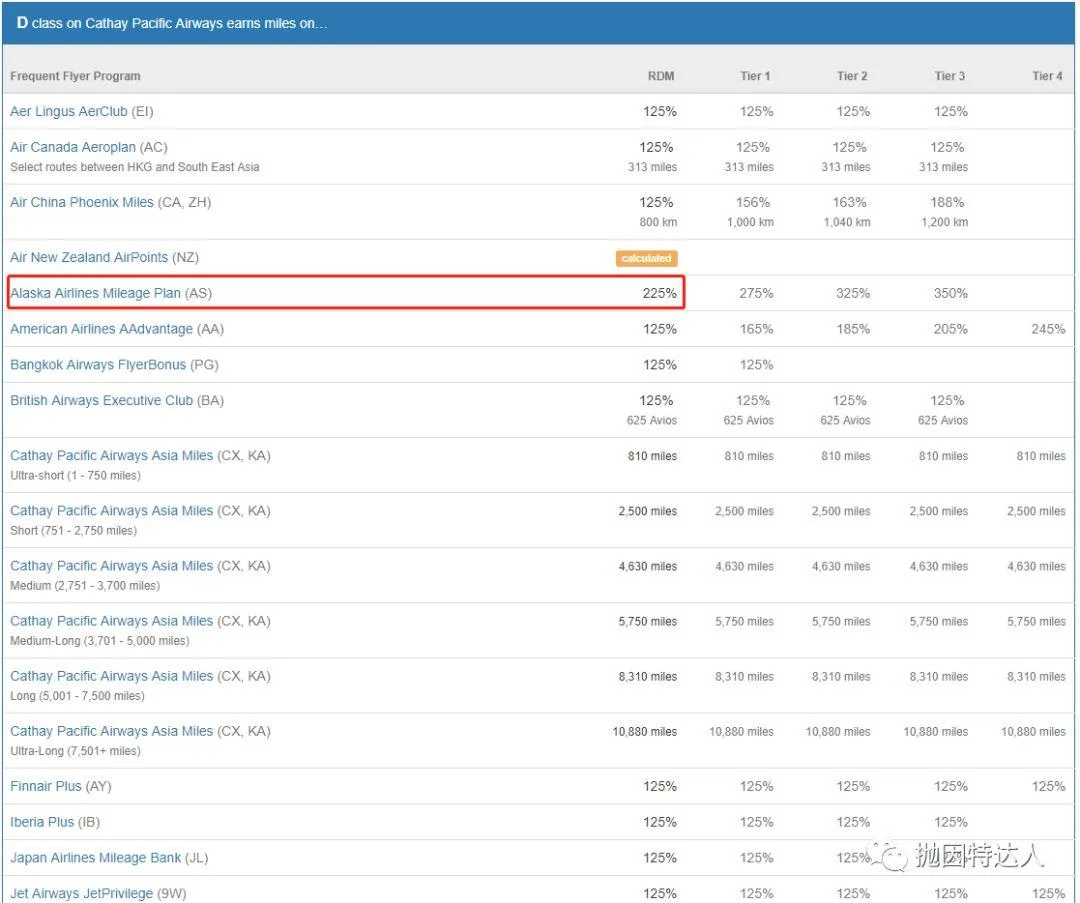Image resolution: width=1080 pixels, height=903 pixels.
Task: Click the "1,200 km" Air China value
Action: point(945,222)
